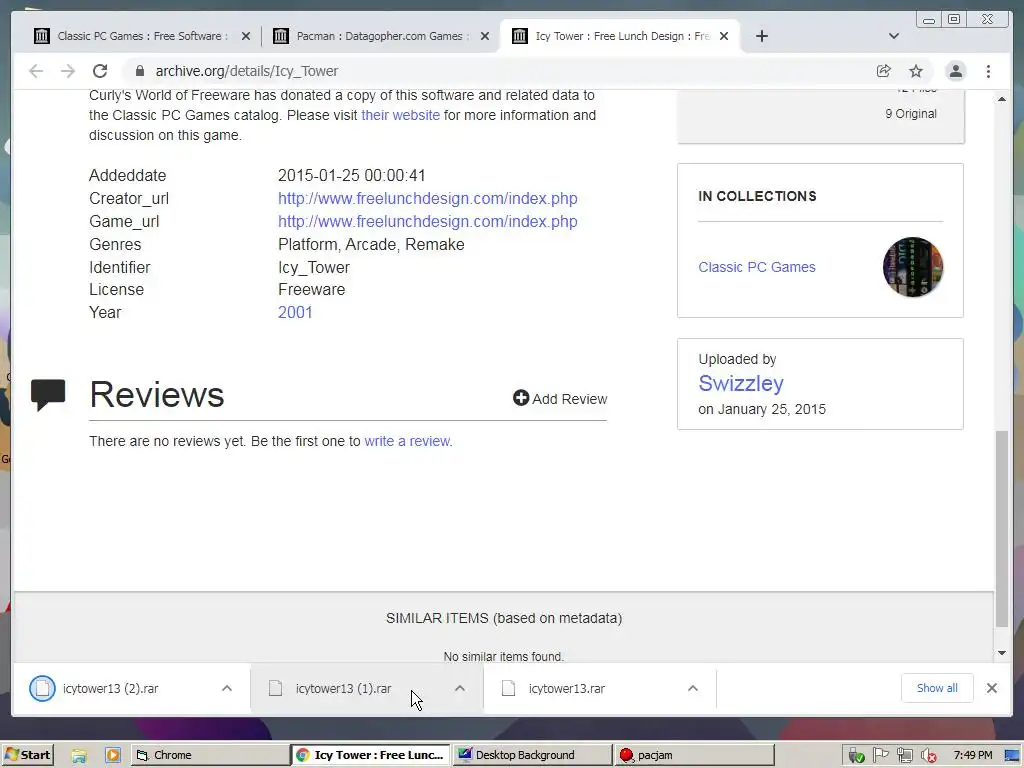Close the downloads bar
Viewport: 1024px width, 768px height.
(991, 688)
